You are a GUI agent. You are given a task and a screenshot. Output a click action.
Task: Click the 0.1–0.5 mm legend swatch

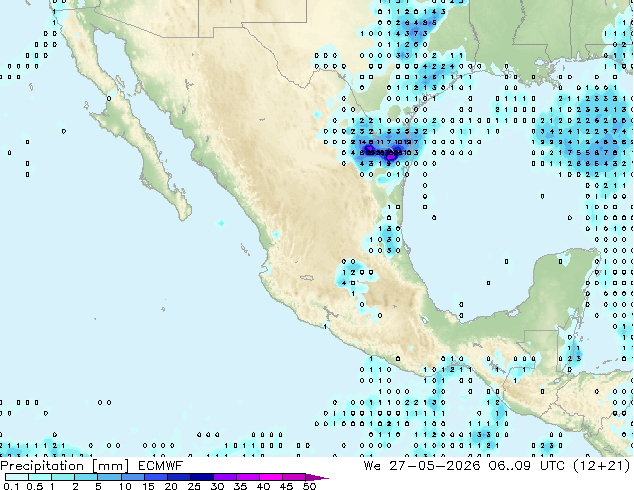click(17, 477)
